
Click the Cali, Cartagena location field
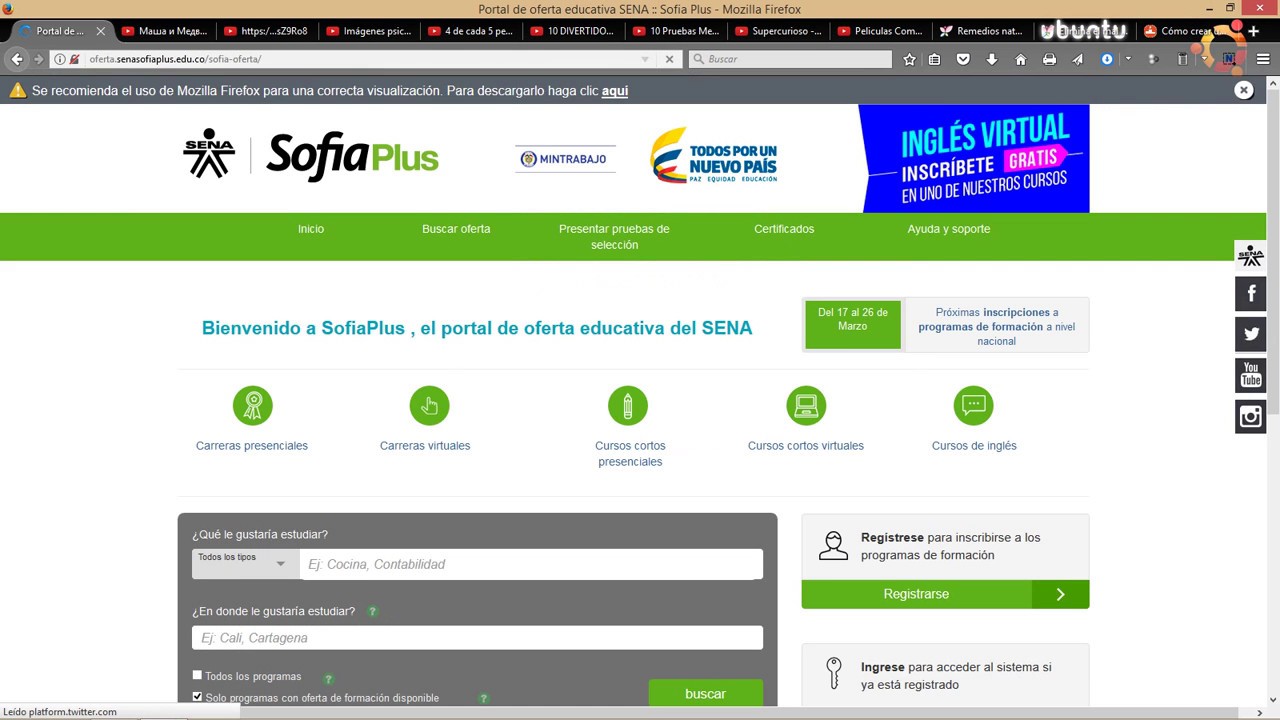[477, 638]
